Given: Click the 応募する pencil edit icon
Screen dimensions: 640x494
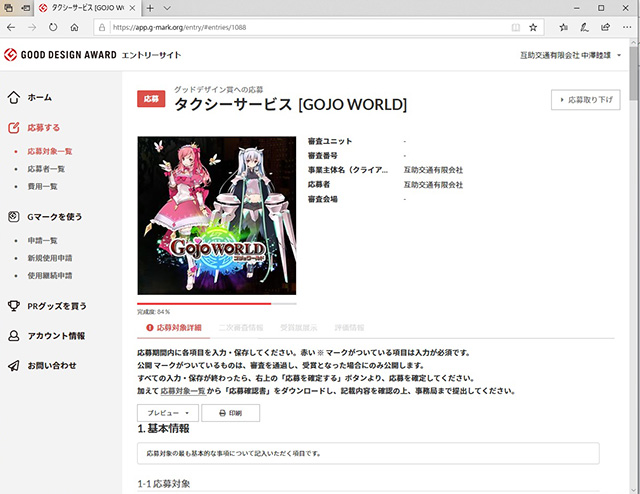Looking at the screenshot, I should (13, 128).
